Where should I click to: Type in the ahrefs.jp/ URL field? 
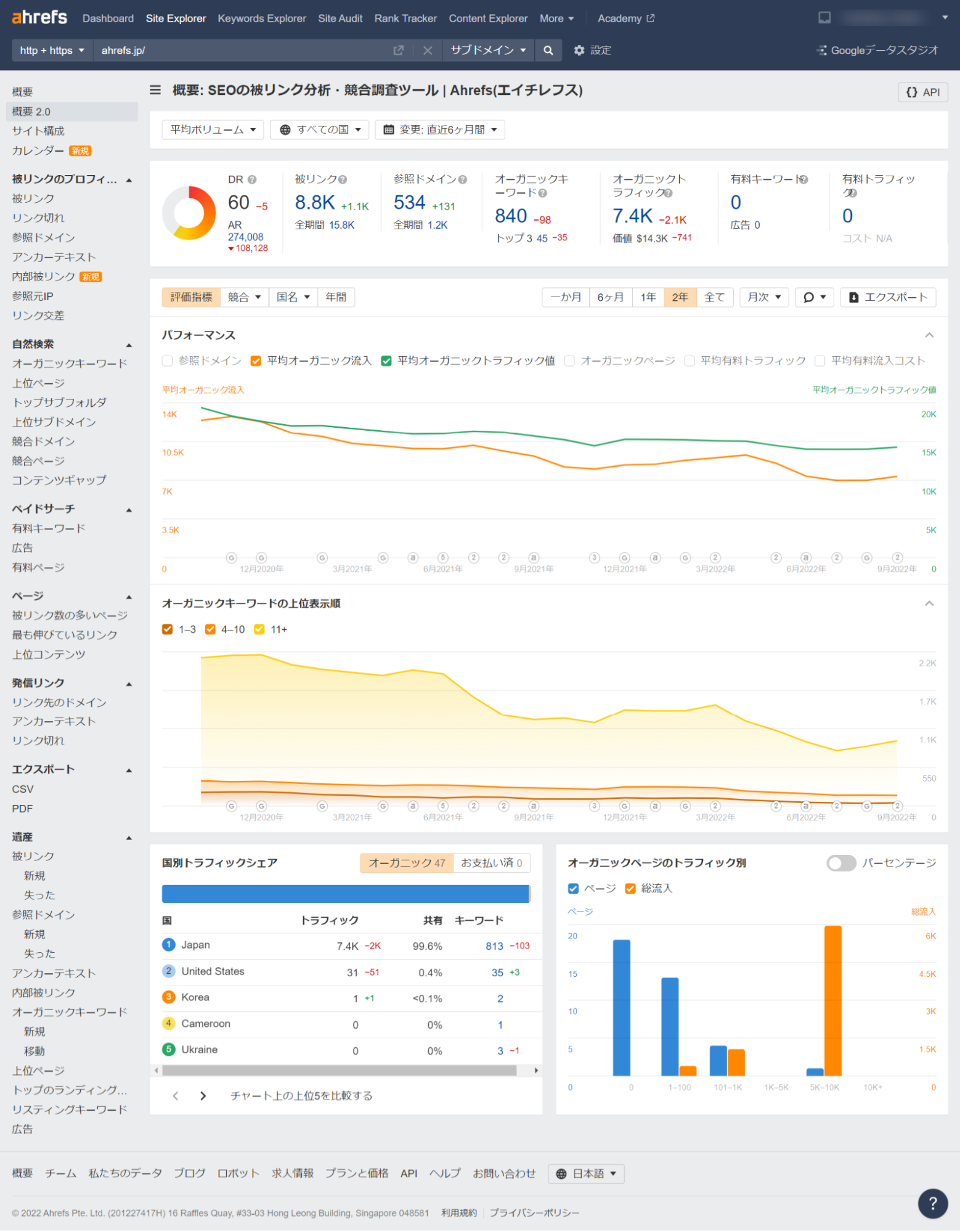point(240,51)
